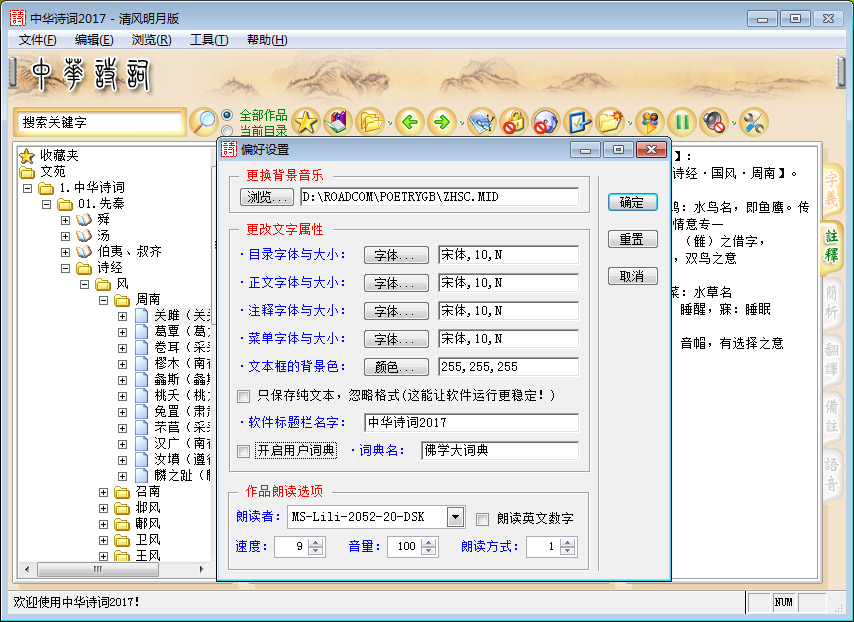This screenshot has width=854, height=622.
Task: Click the green pause toolbar icon
Action: click(682, 121)
